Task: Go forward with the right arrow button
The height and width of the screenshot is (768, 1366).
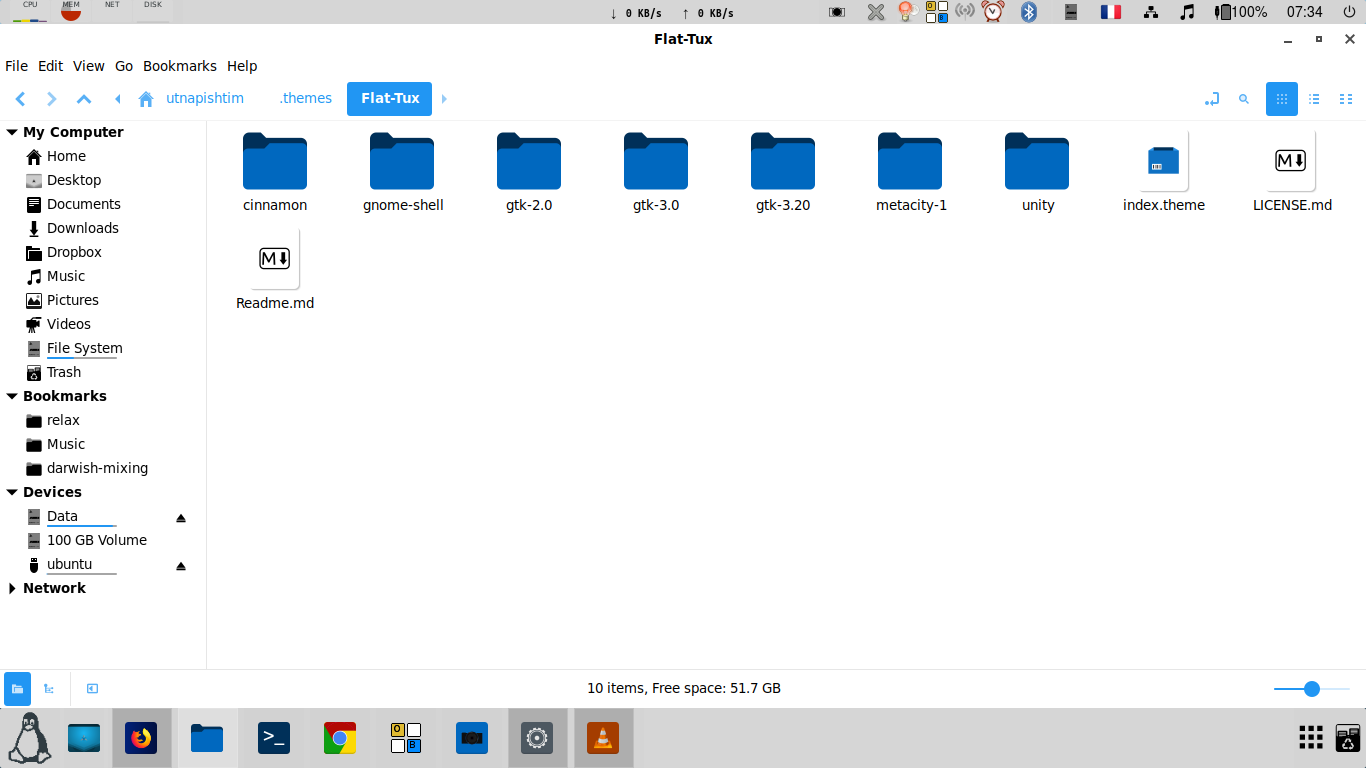Action: click(52, 99)
